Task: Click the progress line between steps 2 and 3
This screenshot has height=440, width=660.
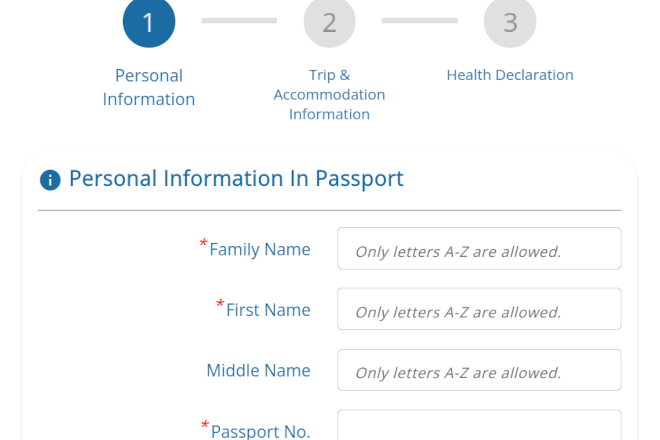Action: pyautogui.click(x=420, y=20)
